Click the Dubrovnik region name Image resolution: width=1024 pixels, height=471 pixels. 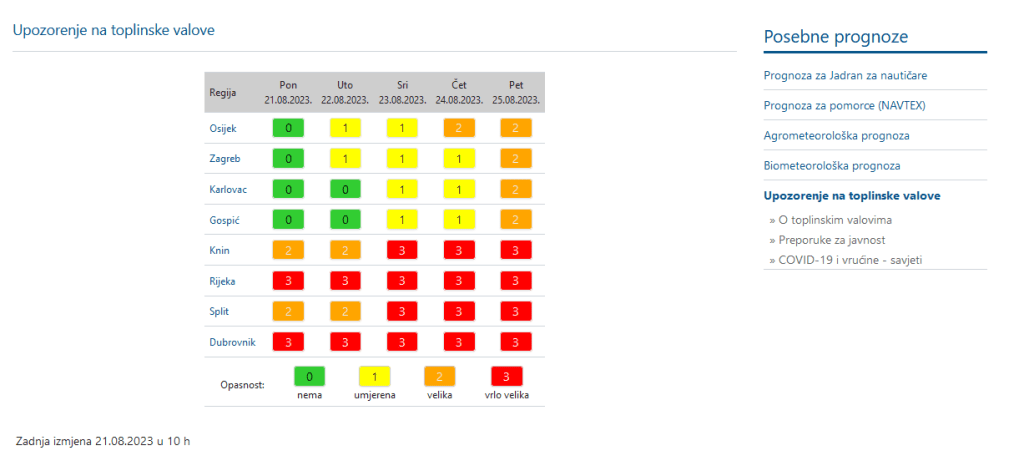(x=232, y=342)
